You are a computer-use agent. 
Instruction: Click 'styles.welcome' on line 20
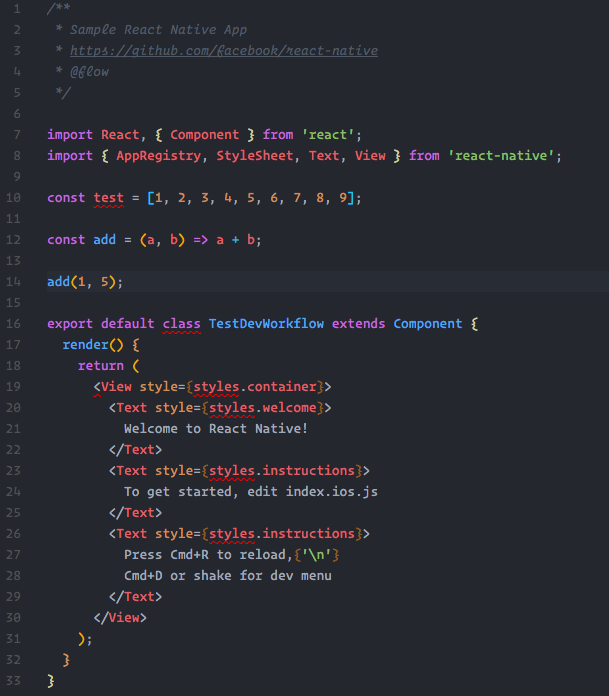[262, 408]
